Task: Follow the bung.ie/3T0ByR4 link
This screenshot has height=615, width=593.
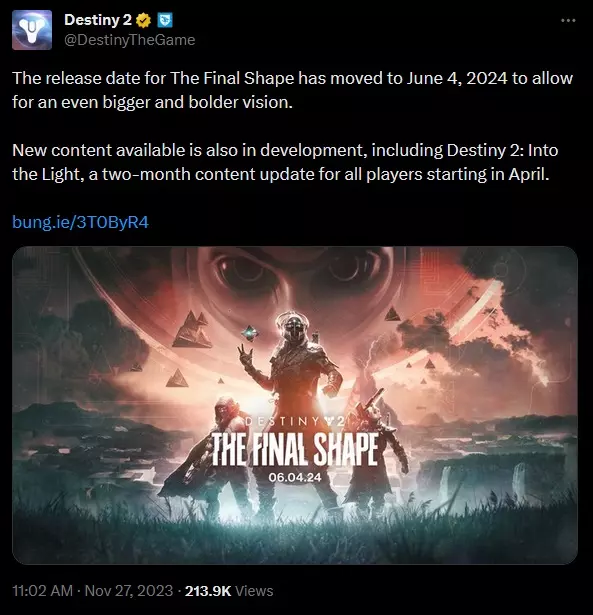Action: pos(80,222)
